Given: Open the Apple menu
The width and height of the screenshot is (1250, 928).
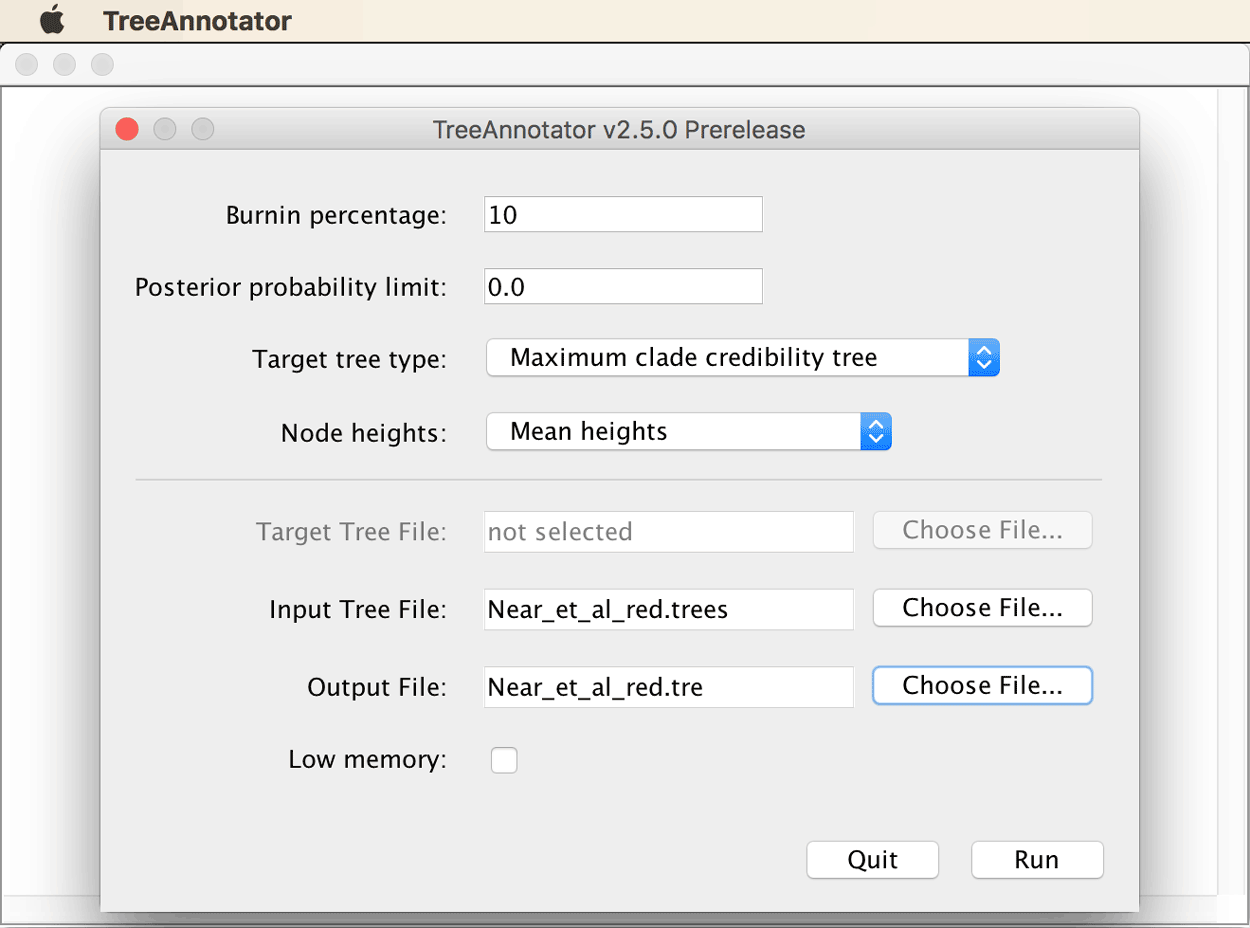Looking at the screenshot, I should (x=52, y=20).
